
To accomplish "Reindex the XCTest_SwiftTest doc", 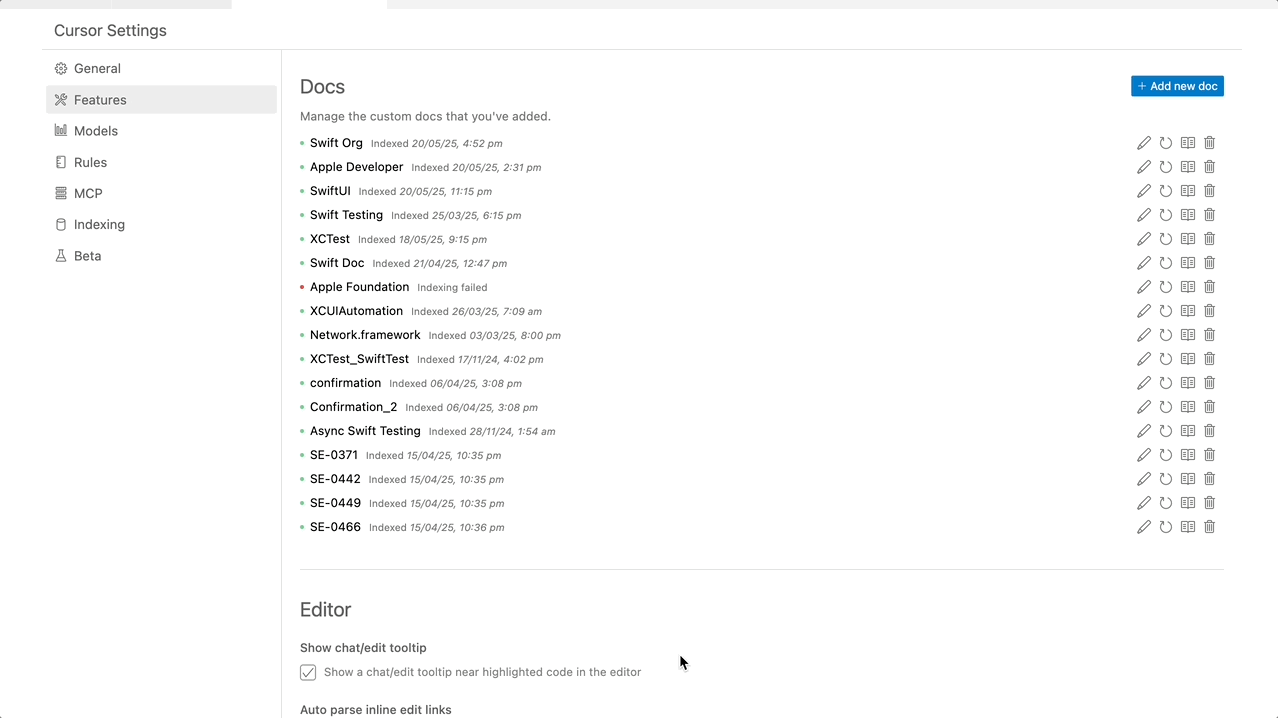I will tap(1166, 359).
